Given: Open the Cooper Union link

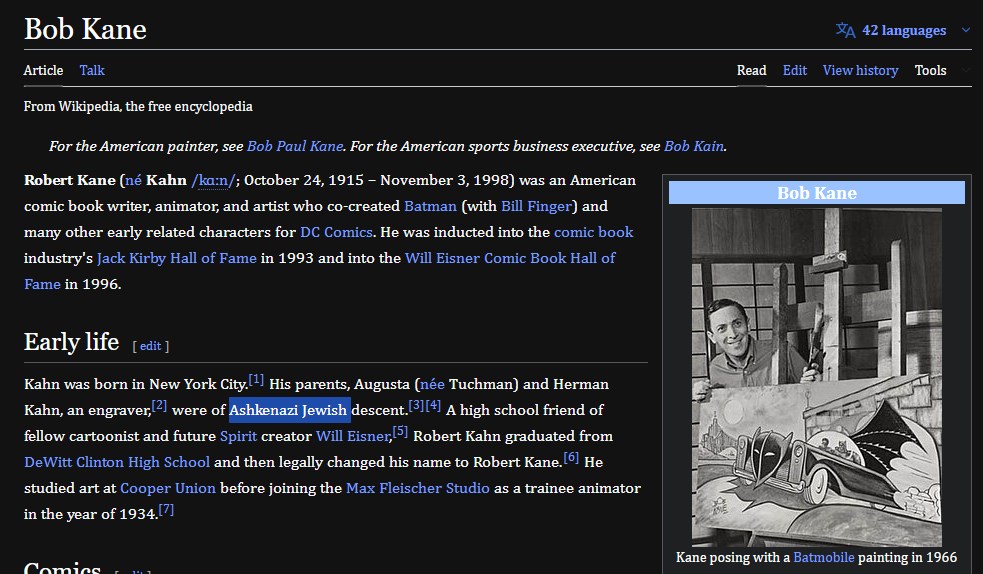Looking at the screenshot, I should point(167,488).
